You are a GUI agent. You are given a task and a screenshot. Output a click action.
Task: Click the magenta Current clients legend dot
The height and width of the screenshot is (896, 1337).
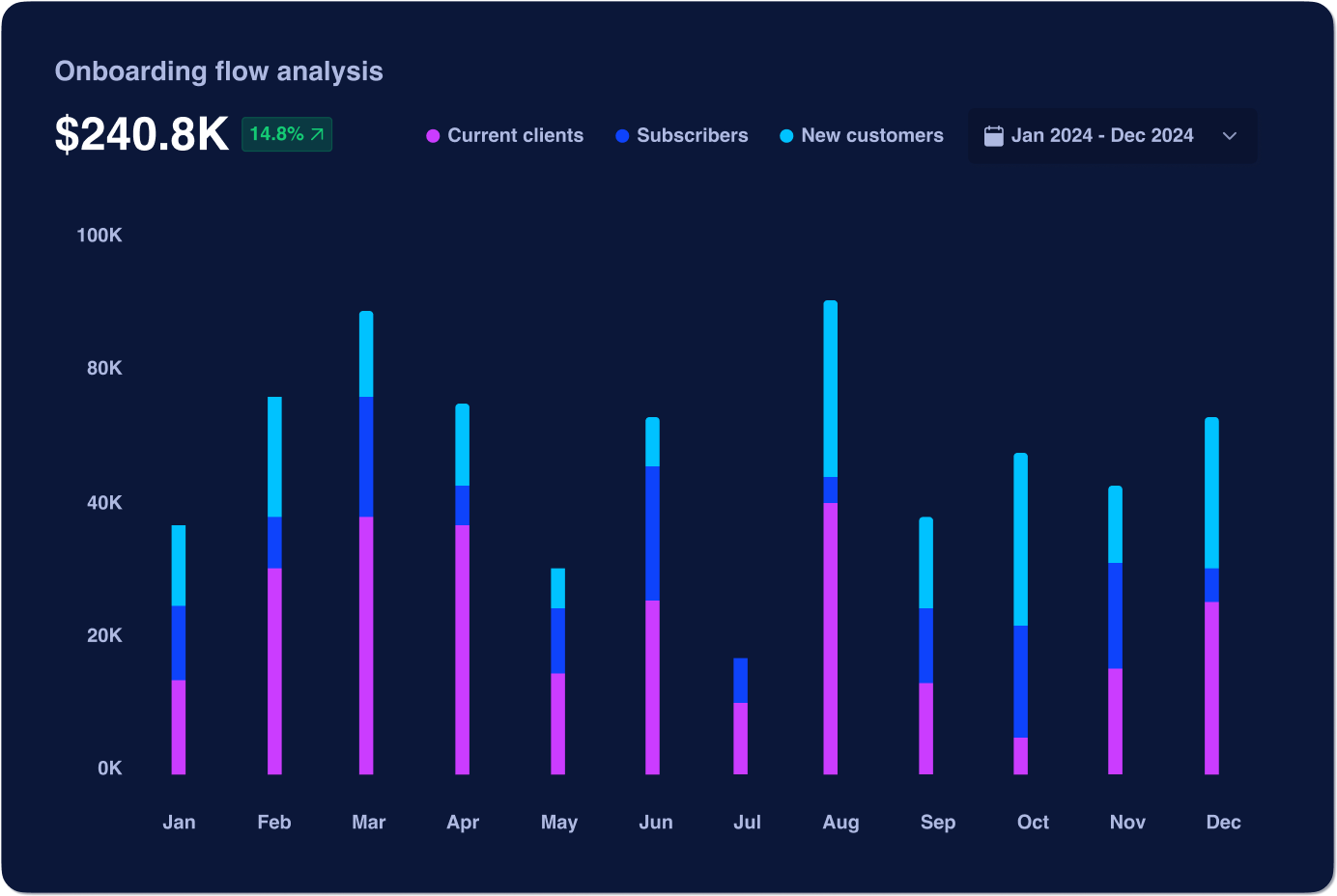pyautogui.click(x=433, y=136)
